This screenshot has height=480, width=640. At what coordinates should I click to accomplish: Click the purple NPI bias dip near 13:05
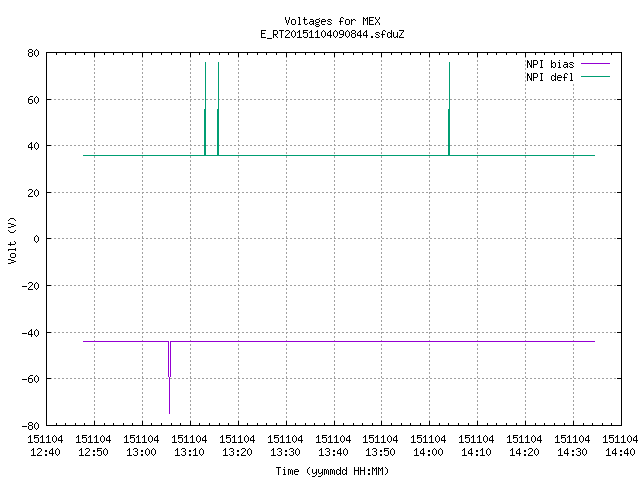[x=169, y=378]
